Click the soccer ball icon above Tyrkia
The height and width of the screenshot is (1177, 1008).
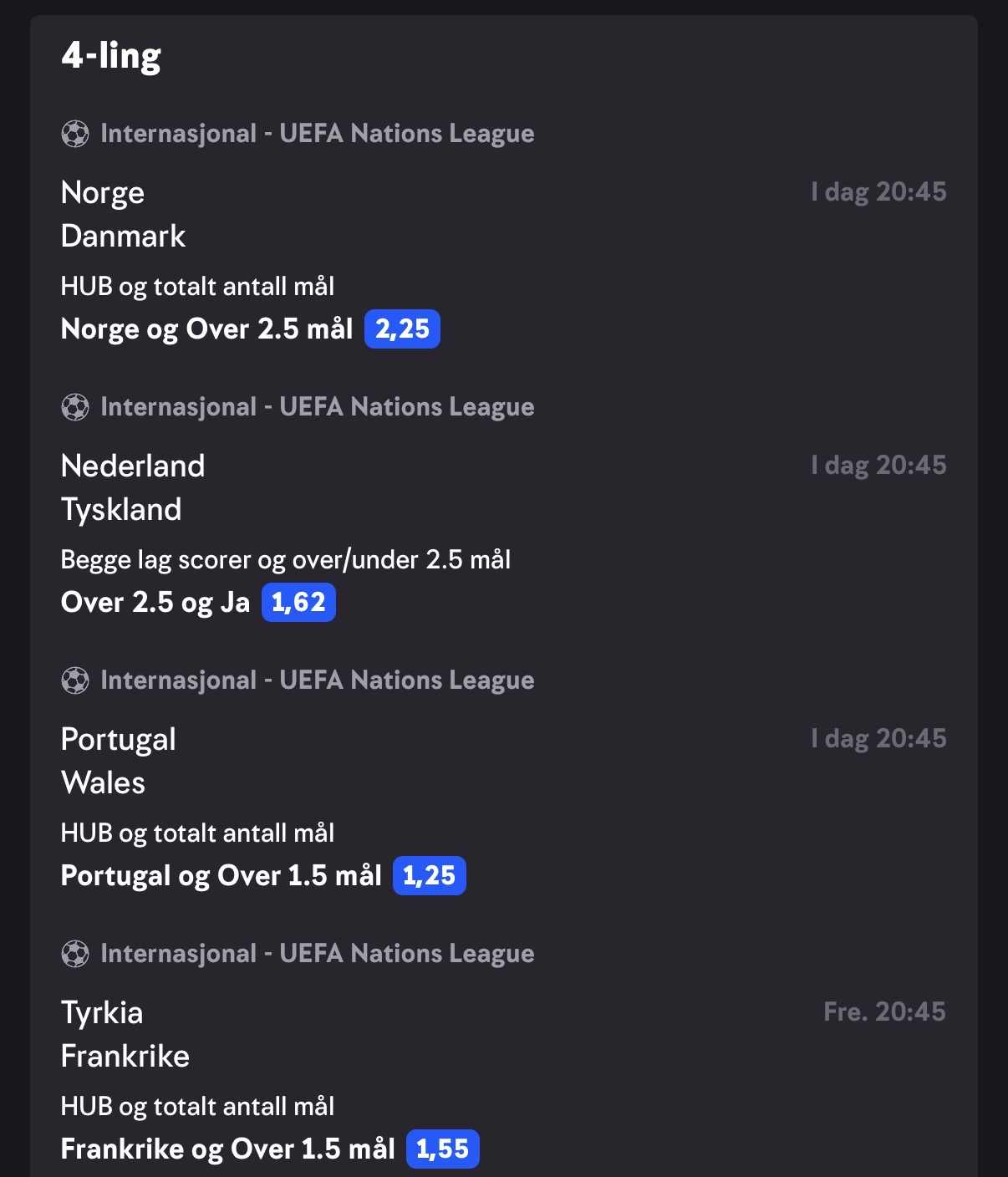tap(75, 954)
